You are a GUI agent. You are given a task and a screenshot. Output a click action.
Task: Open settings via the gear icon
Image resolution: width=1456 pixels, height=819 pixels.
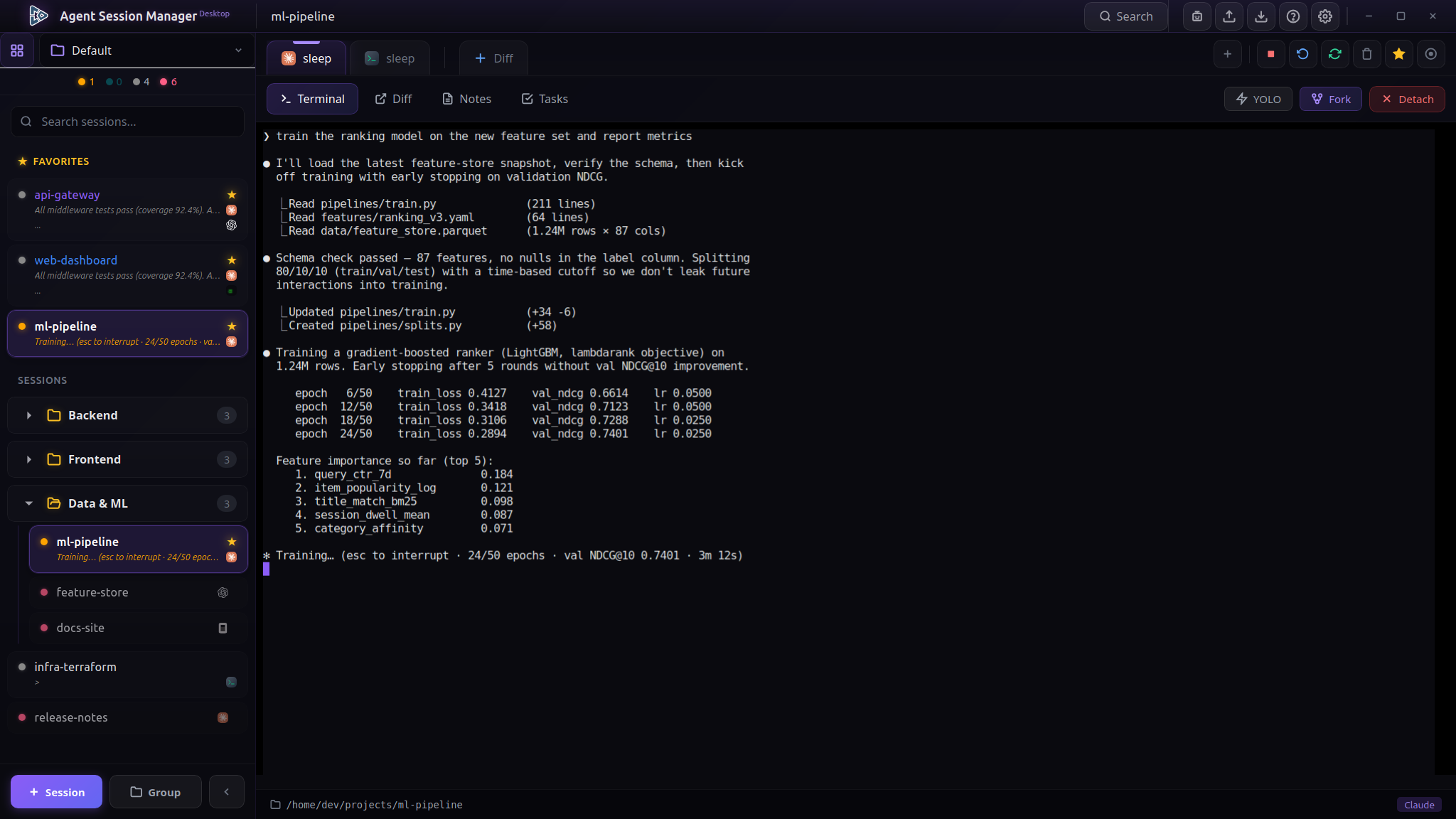1325,16
